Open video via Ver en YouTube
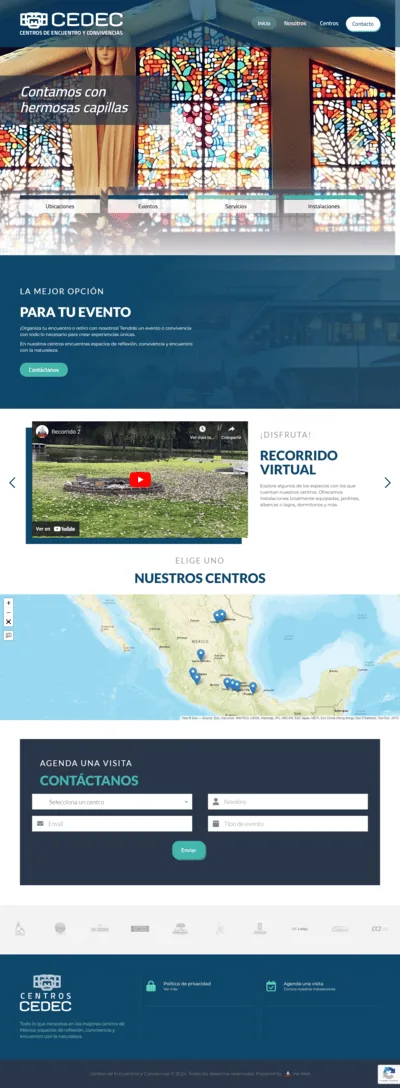This screenshot has height=1088, width=400. tap(56, 529)
